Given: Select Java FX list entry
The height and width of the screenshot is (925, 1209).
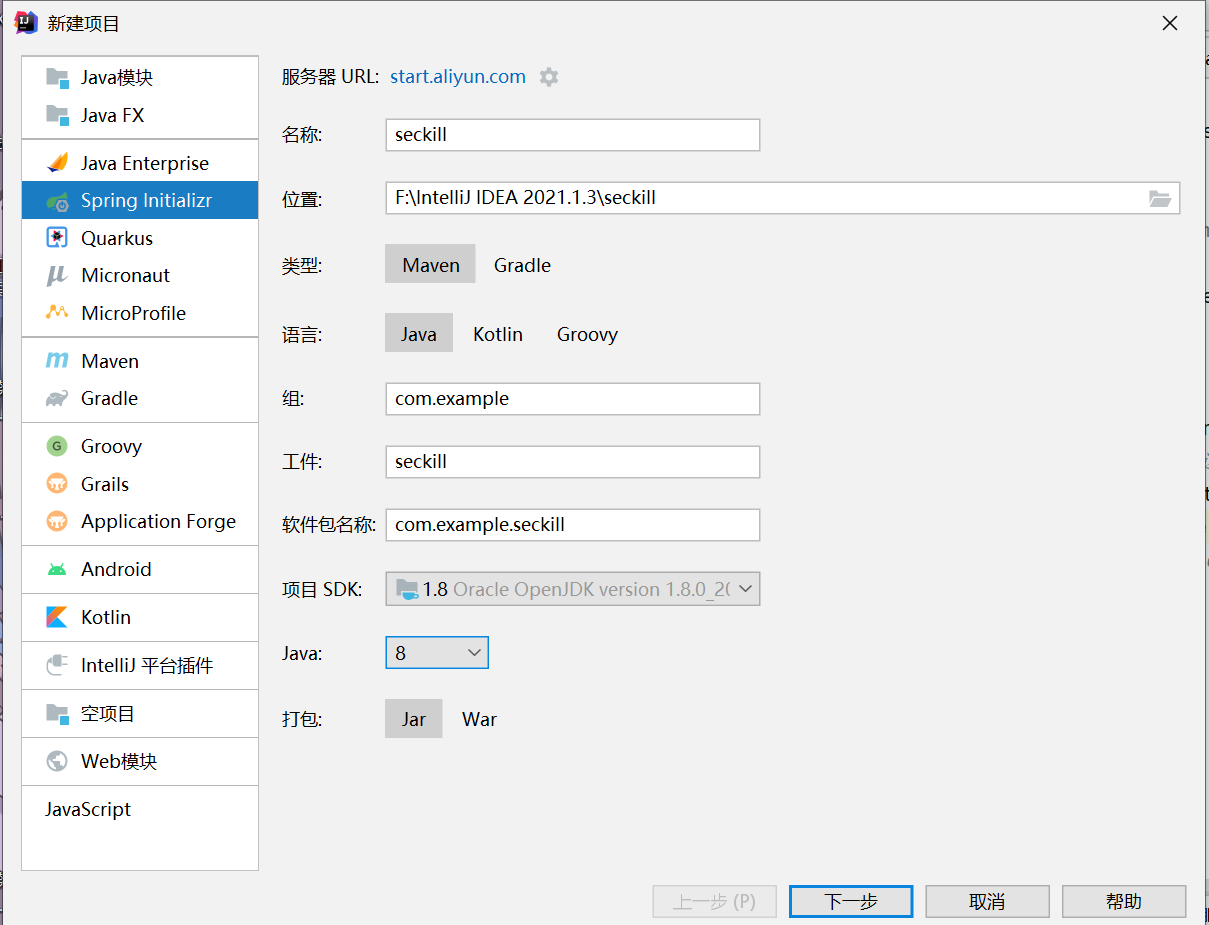Looking at the screenshot, I should coord(140,115).
